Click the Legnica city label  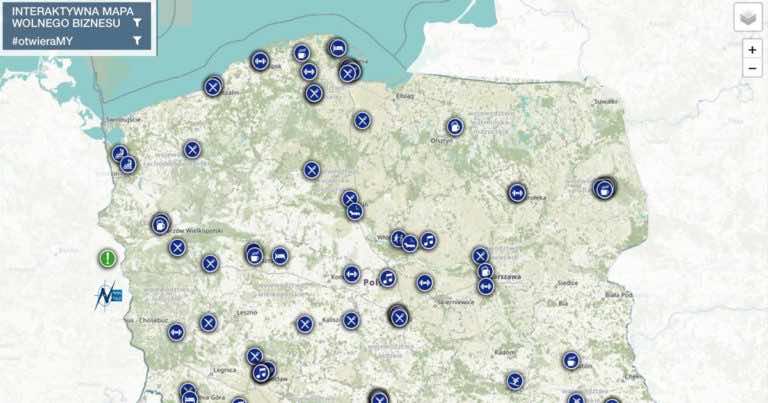225,370
